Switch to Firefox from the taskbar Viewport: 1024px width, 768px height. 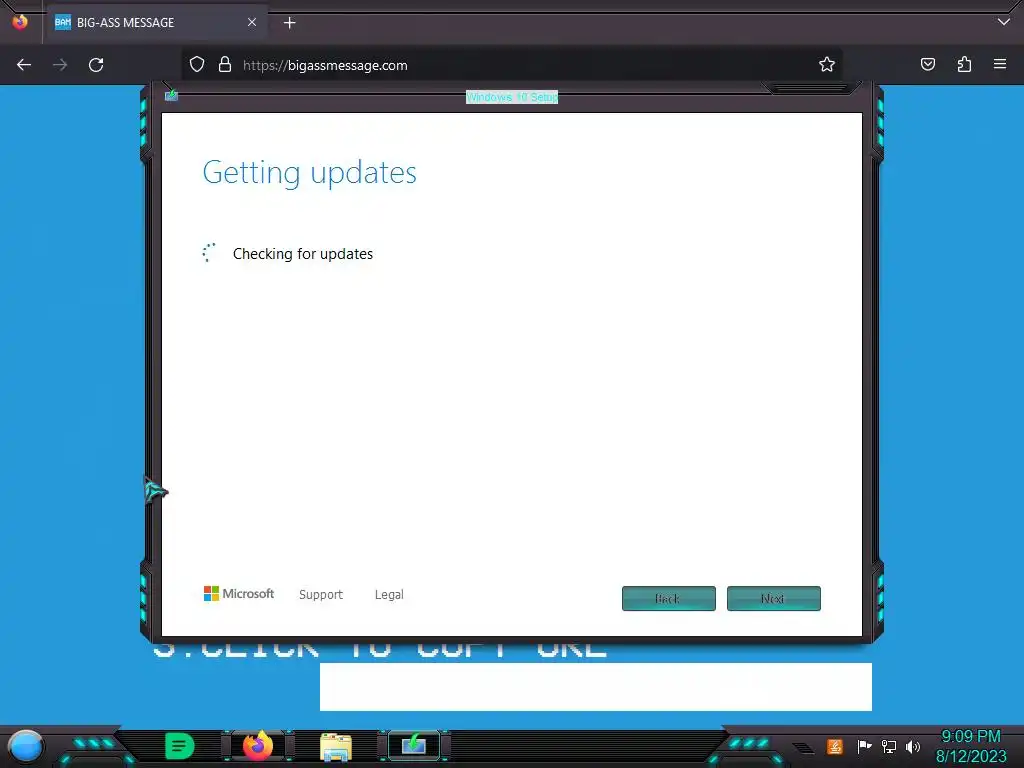click(x=258, y=746)
